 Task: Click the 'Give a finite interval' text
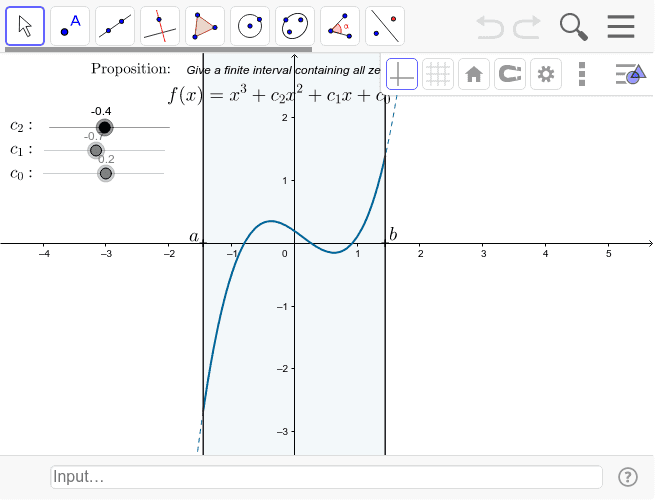[x=283, y=70]
